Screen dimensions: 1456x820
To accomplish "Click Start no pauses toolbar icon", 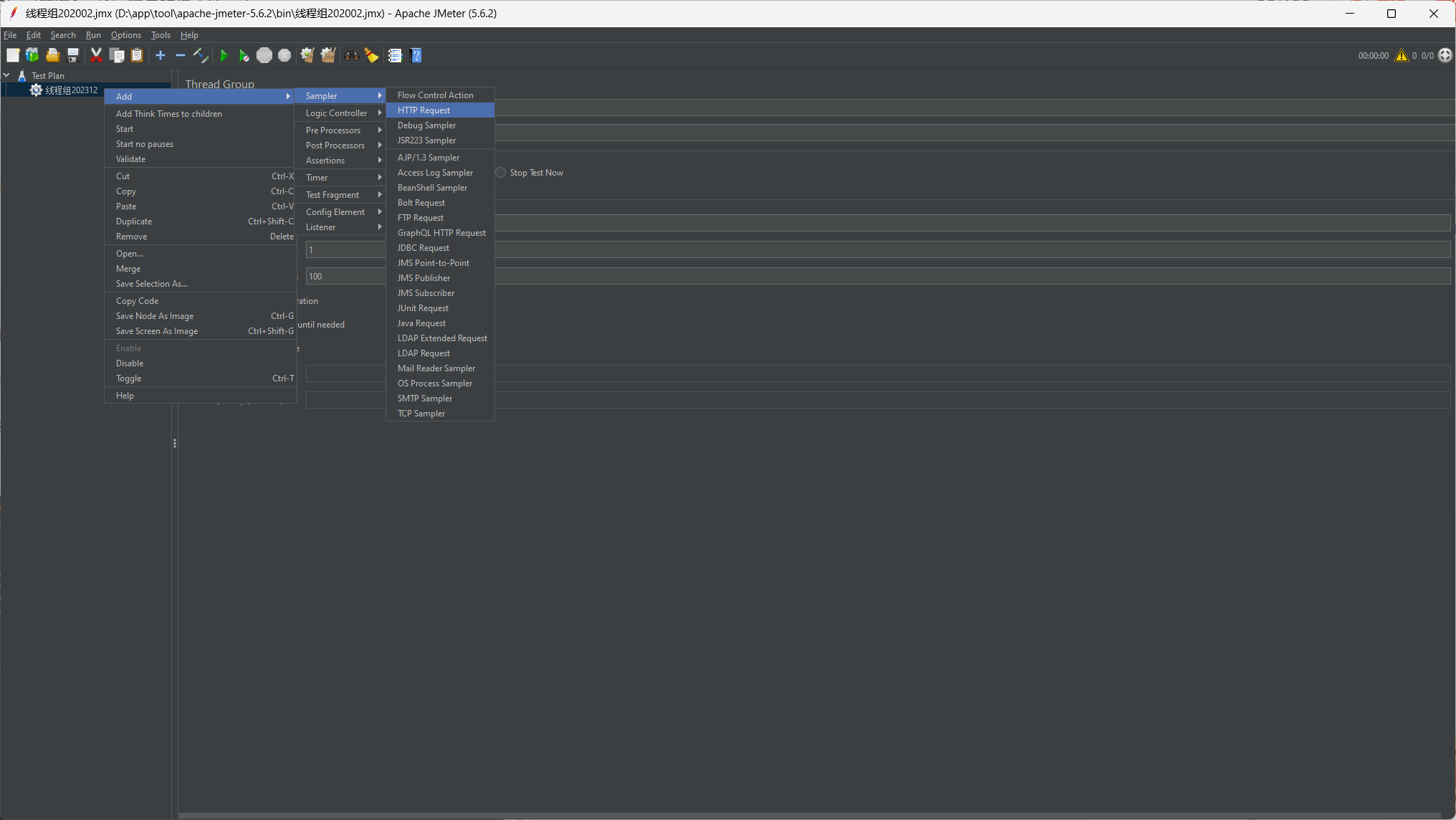I will (x=244, y=55).
